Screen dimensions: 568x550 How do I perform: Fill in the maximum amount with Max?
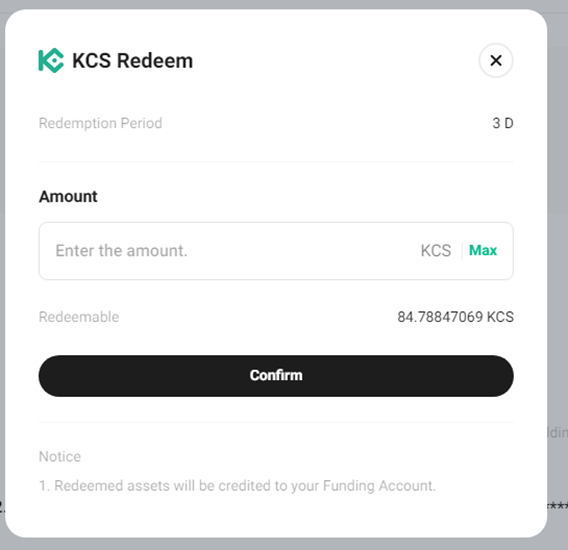(x=483, y=250)
